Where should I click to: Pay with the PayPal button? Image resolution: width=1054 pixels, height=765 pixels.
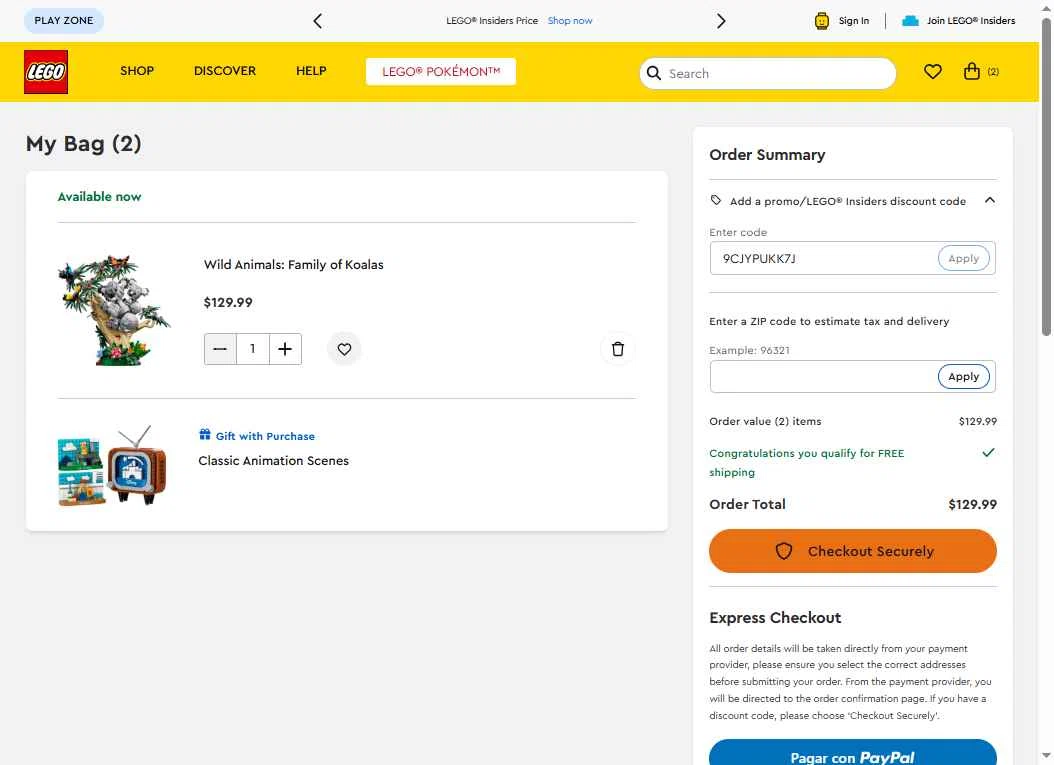852,754
